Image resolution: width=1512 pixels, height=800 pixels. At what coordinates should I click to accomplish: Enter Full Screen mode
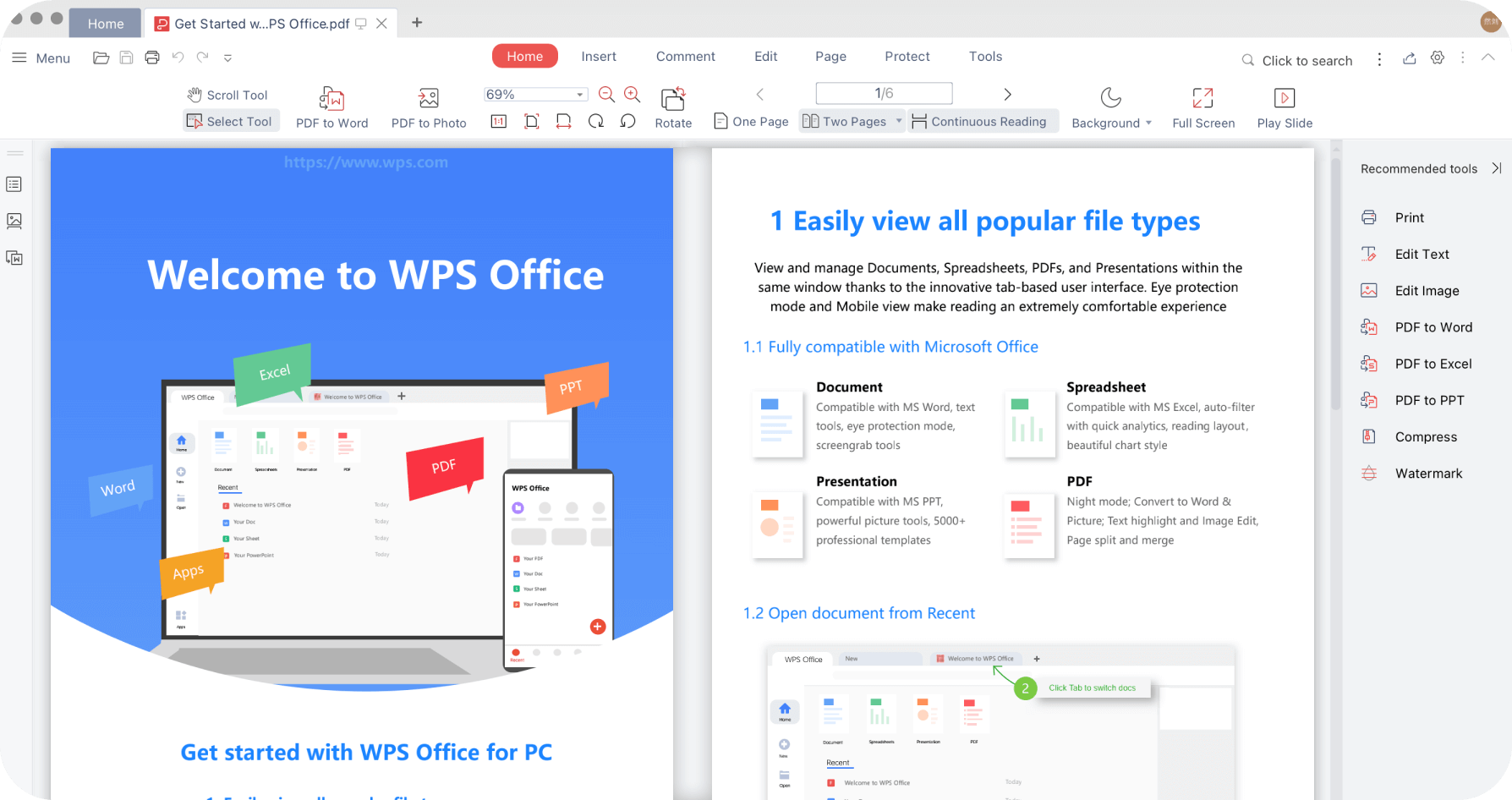(1202, 99)
